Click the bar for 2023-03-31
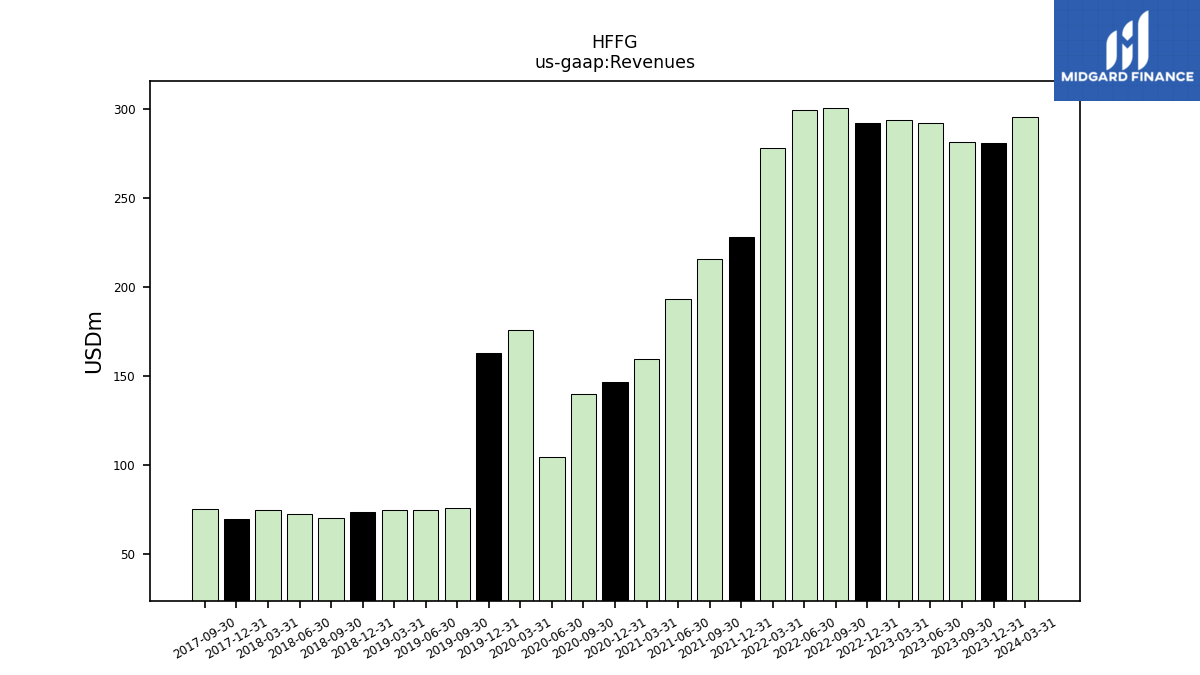This screenshot has width=1200, height=675. 899,360
